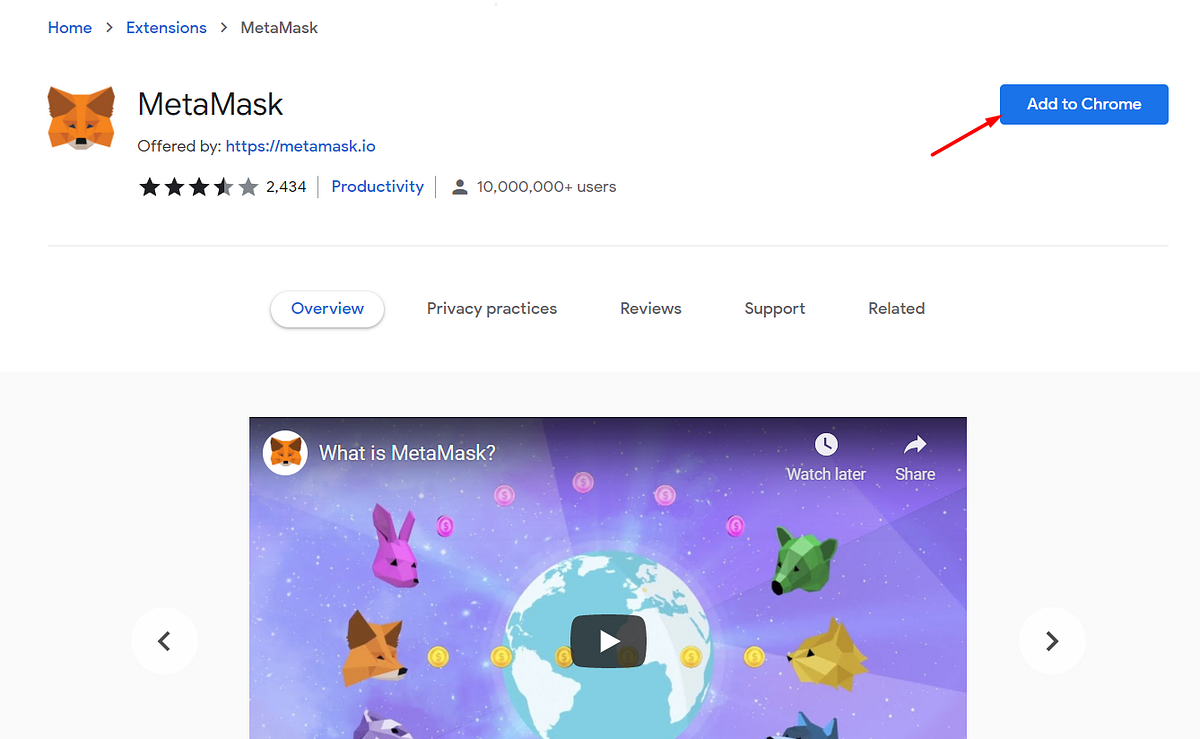Click the fox avatar inside the video player

tap(285, 452)
